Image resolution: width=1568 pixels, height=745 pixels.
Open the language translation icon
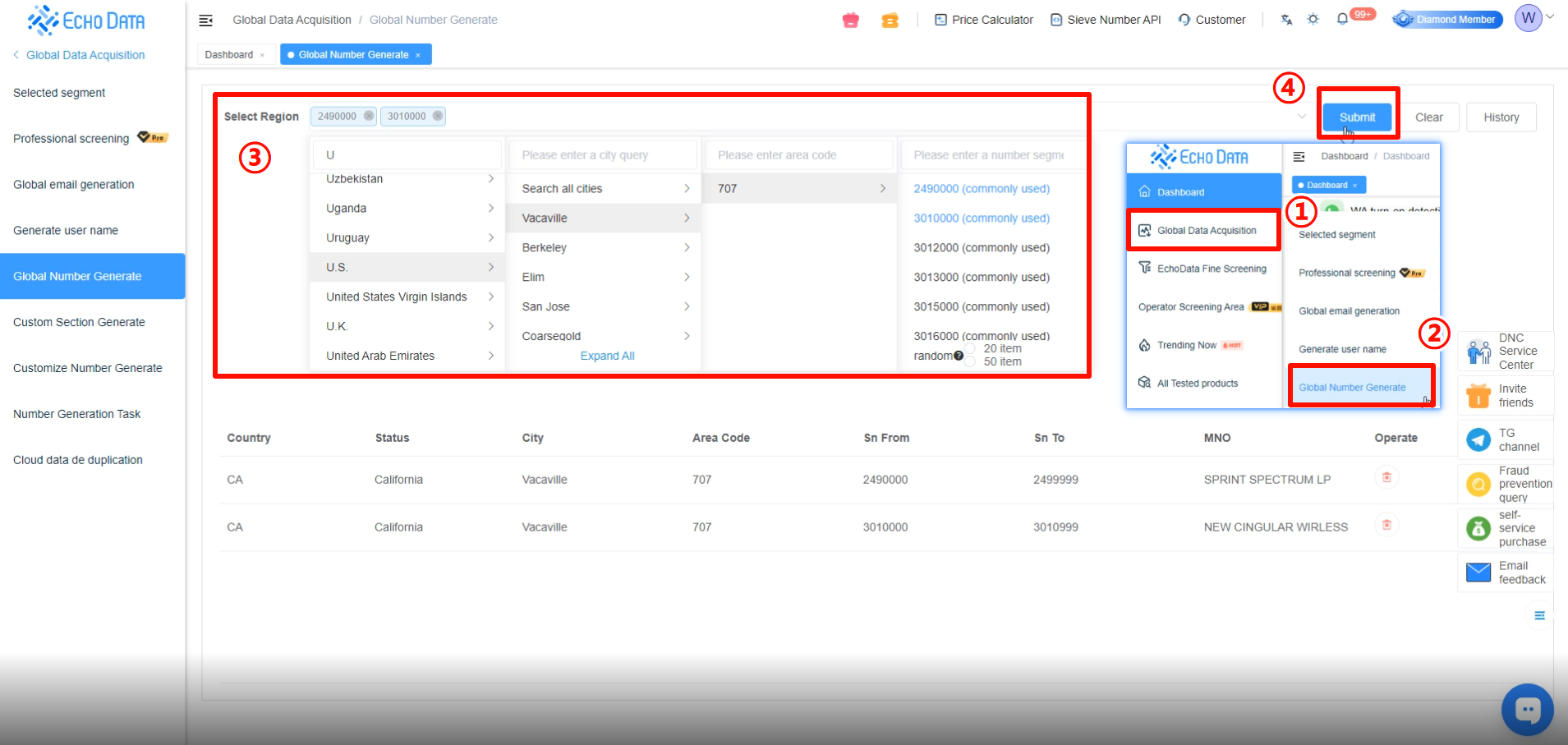point(1286,19)
